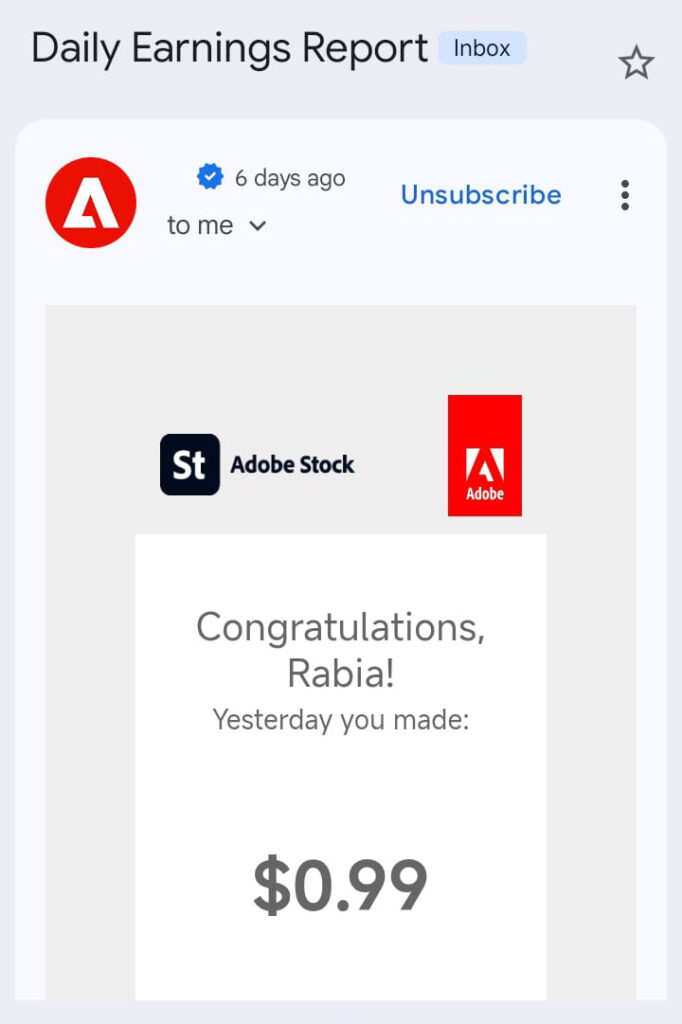The height and width of the screenshot is (1024, 682).
Task: Click the Unsubscribe link
Action: (481, 195)
